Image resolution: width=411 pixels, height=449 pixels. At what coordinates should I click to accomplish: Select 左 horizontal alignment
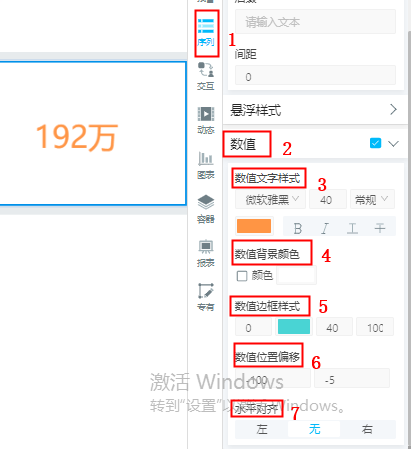pyautogui.click(x=262, y=429)
